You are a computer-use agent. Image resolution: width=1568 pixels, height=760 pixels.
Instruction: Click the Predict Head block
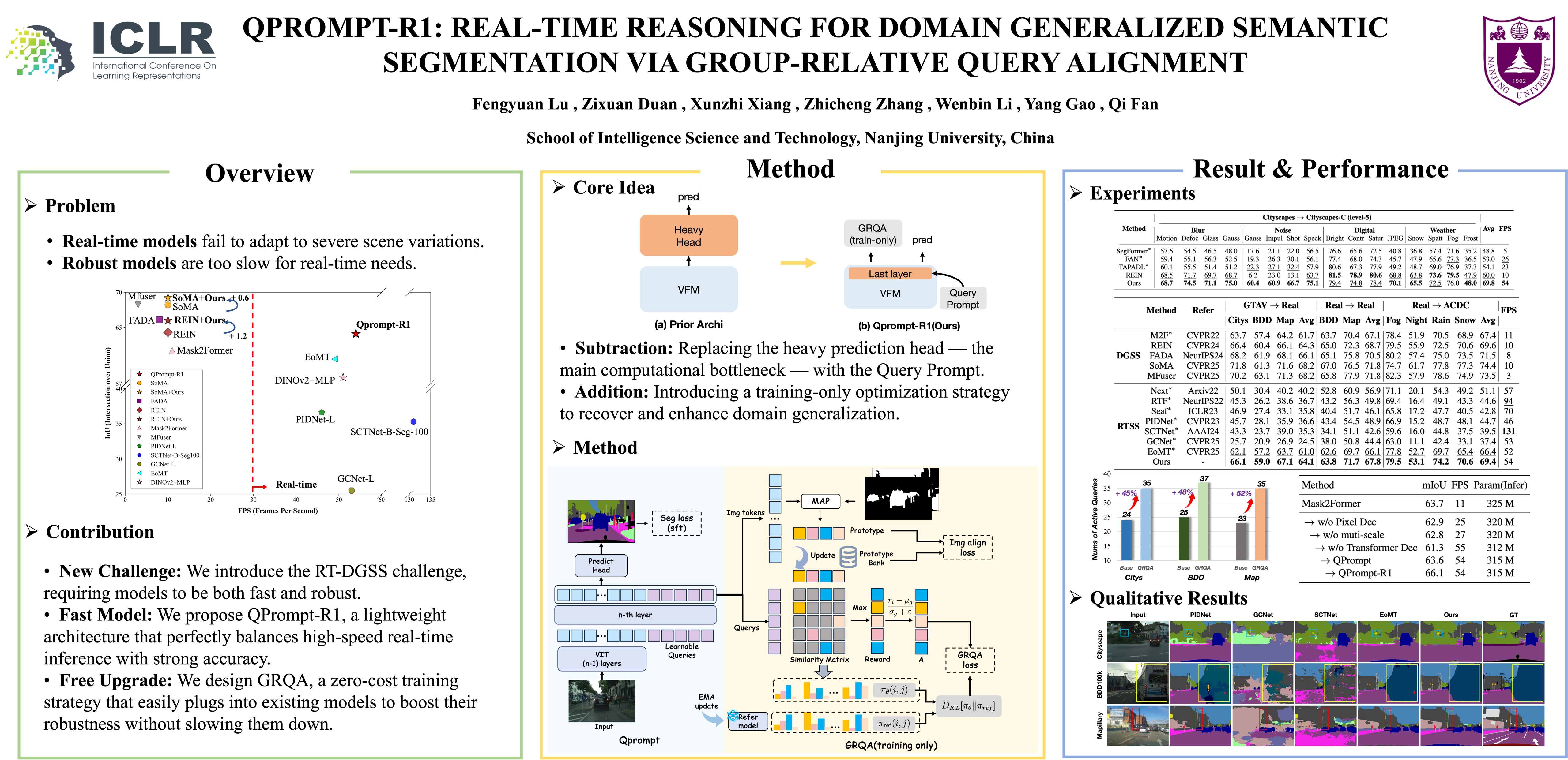(601, 565)
